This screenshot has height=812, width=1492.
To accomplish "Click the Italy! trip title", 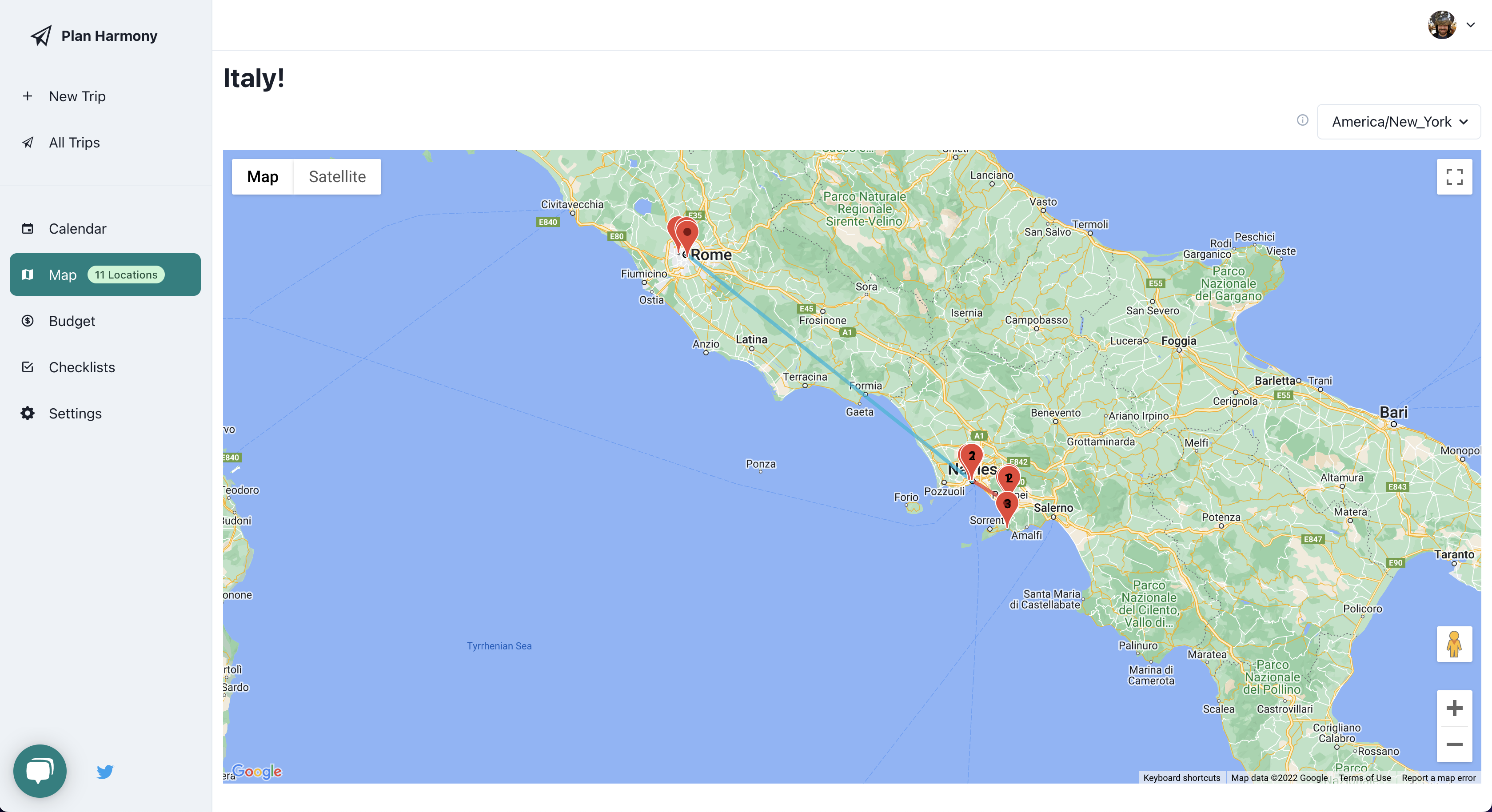I will [254, 78].
